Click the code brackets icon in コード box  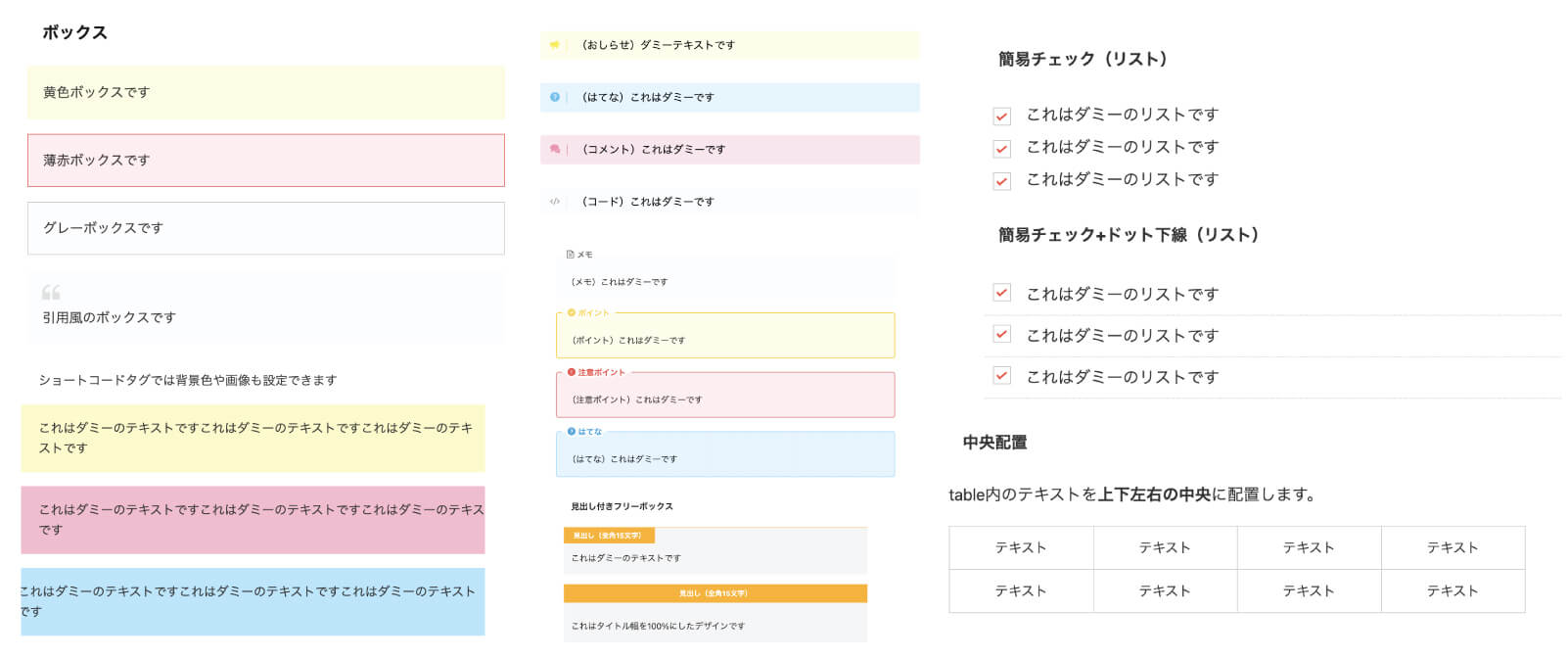554,202
